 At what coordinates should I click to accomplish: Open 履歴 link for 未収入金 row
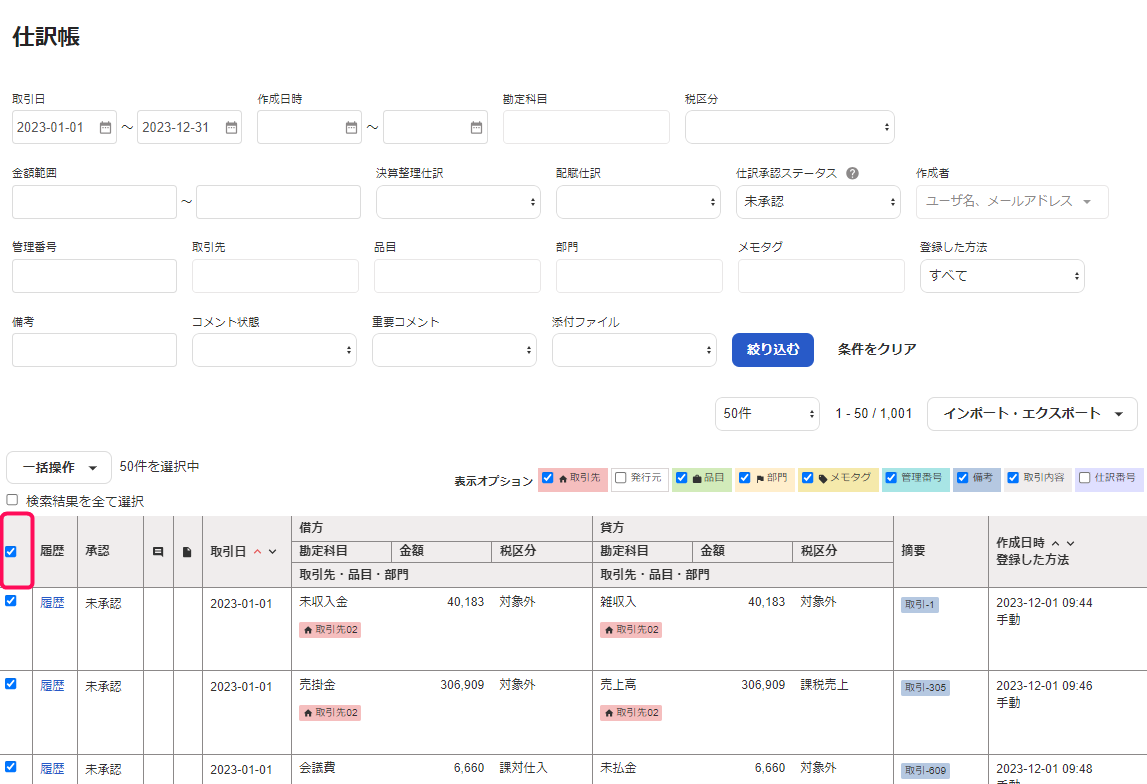[52, 603]
